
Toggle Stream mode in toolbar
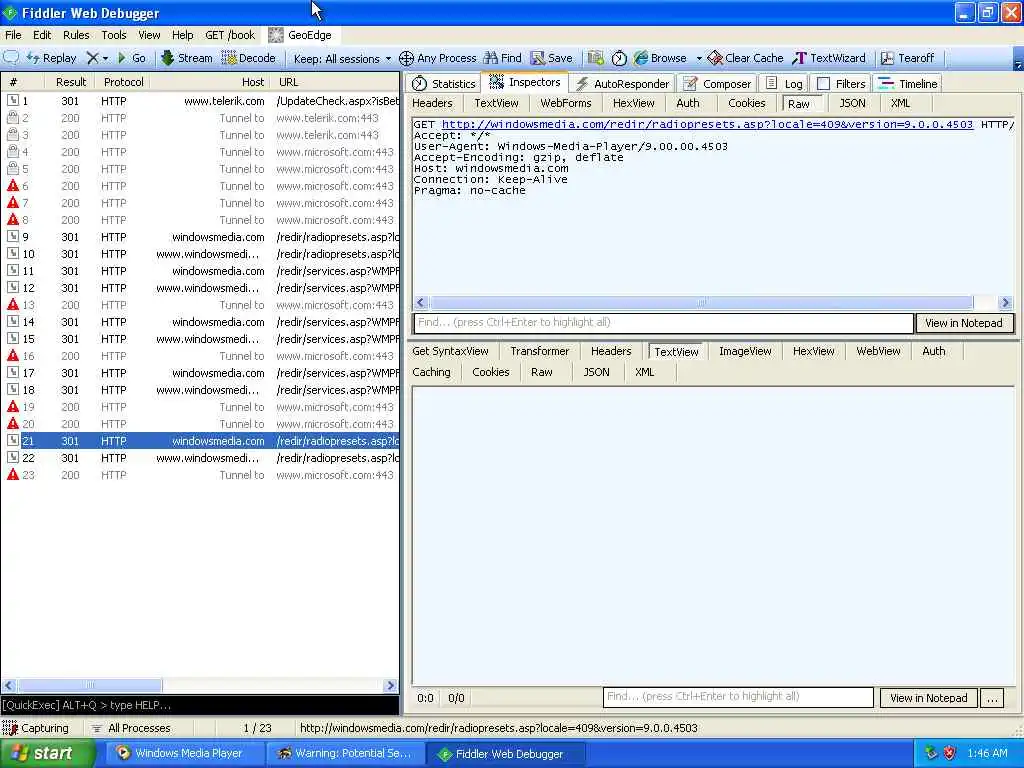click(x=186, y=58)
